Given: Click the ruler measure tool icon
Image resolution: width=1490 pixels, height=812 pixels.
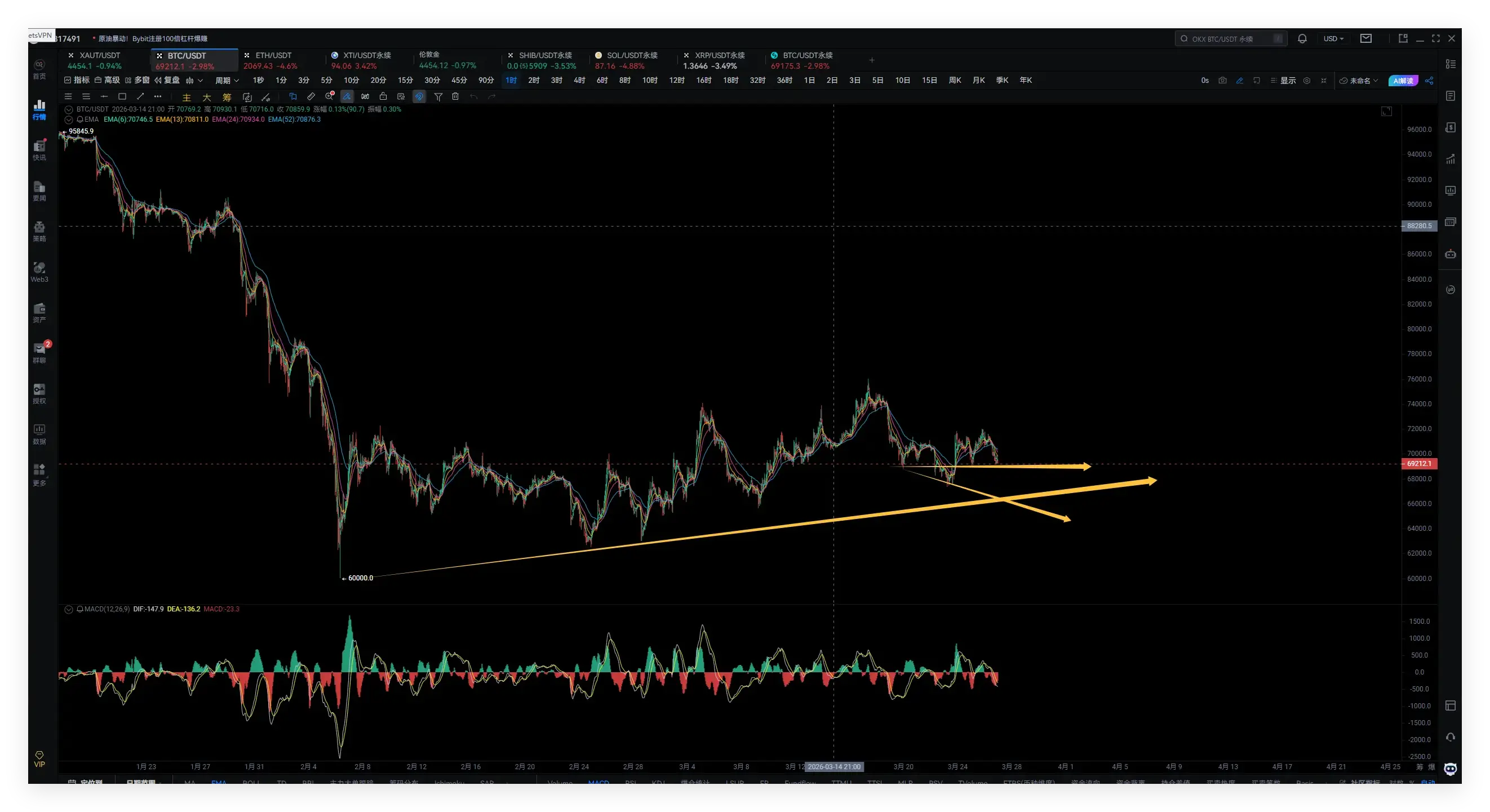Looking at the screenshot, I should (311, 96).
